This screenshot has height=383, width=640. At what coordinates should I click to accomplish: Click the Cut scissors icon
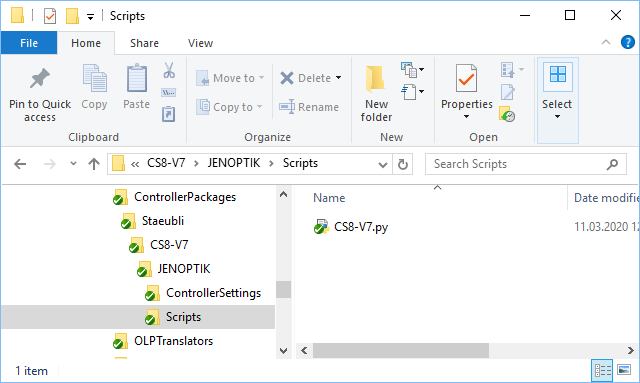pos(169,70)
